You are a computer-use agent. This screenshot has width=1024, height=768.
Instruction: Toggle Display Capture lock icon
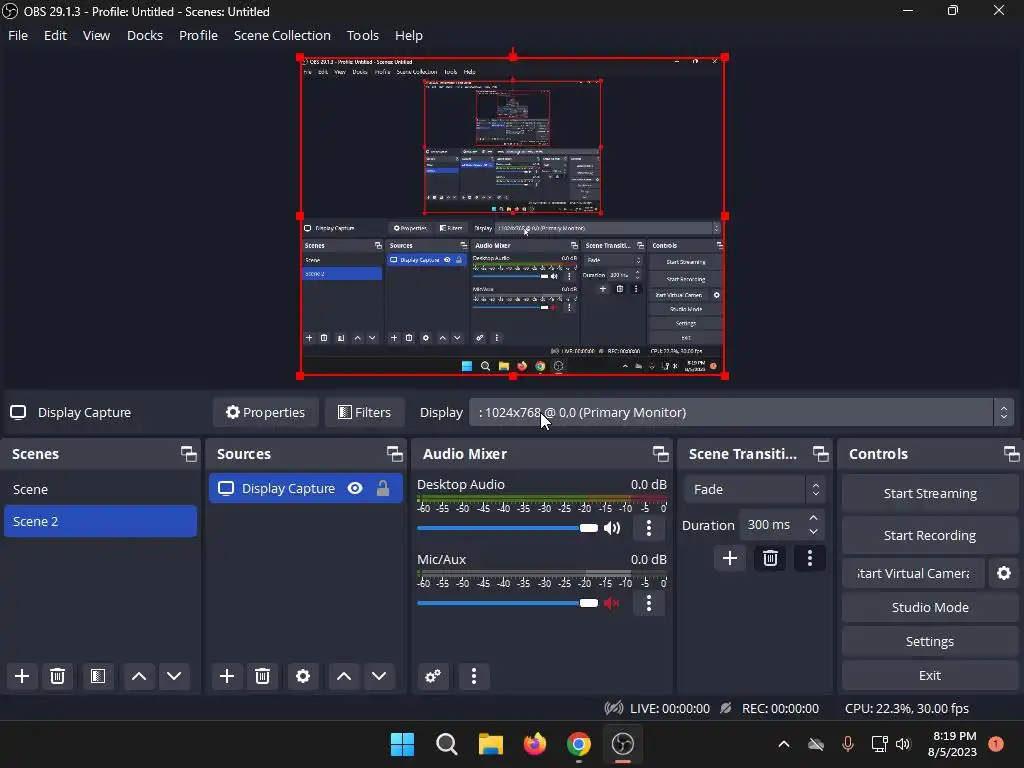point(383,488)
